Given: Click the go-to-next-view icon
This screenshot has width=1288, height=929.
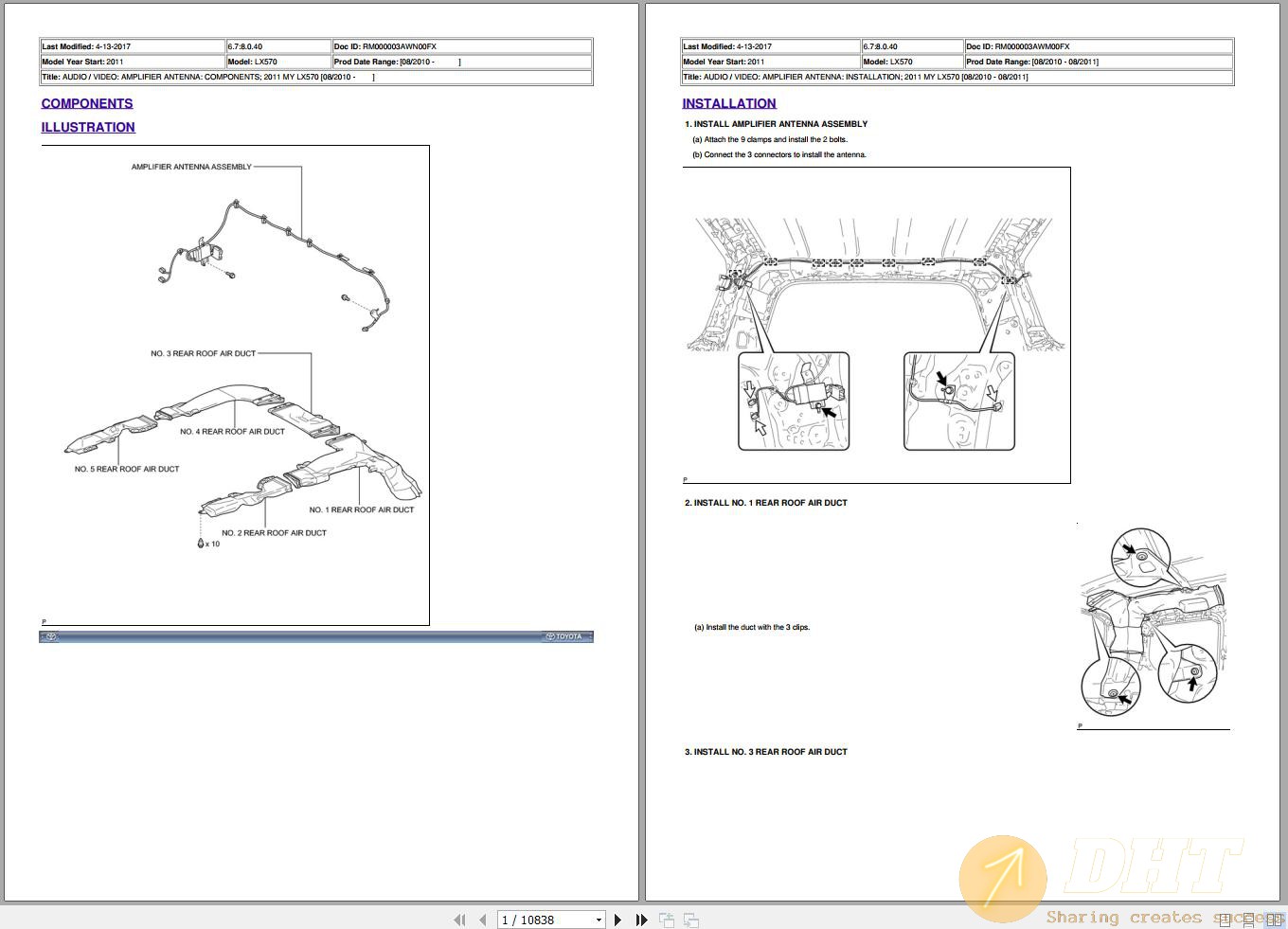Looking at the screenshot, I should 691,920.
